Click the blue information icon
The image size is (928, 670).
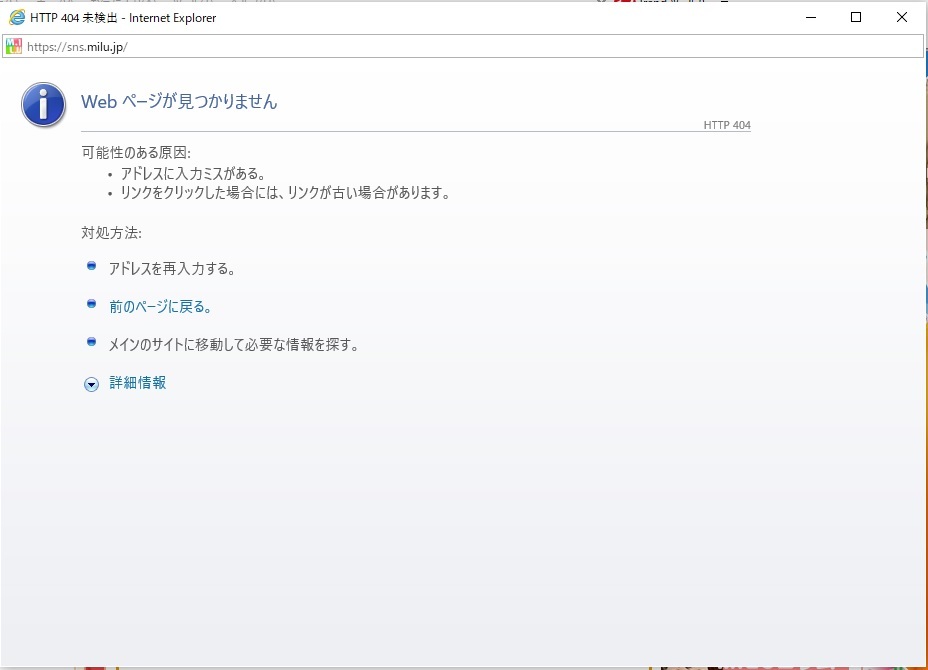tap(43, 105)
